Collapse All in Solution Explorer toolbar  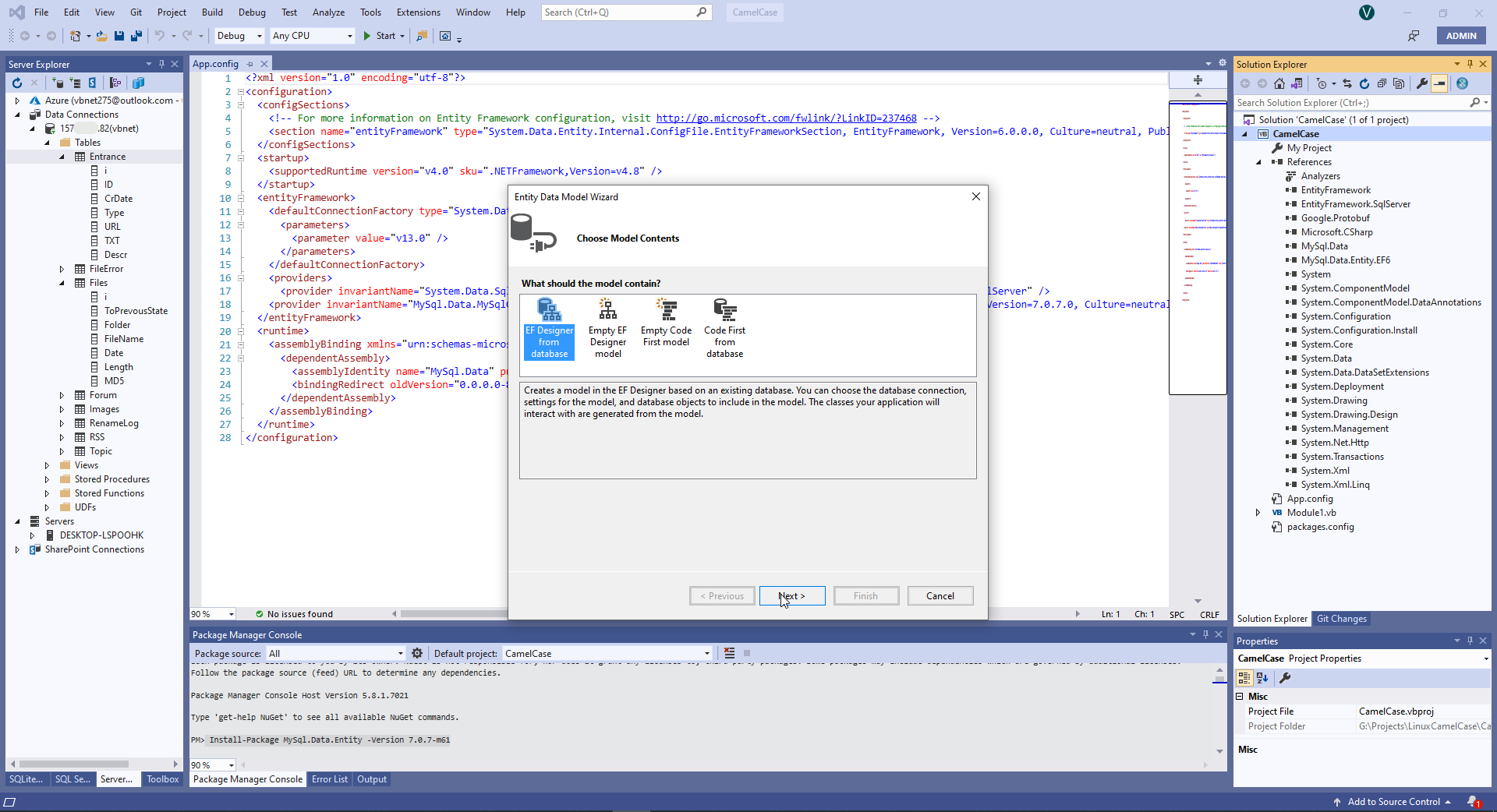pyautogui.click(x=1382, y=83)
